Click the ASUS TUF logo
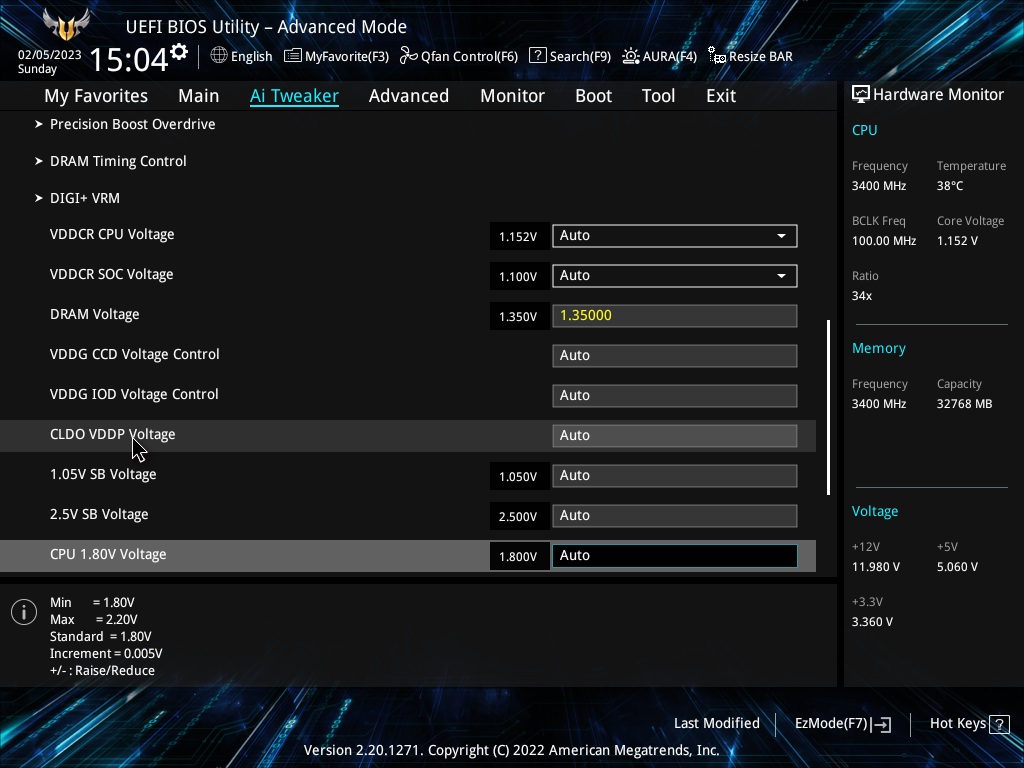The image size is (1024, 768). pyautogui.click(x=65, y=25)
